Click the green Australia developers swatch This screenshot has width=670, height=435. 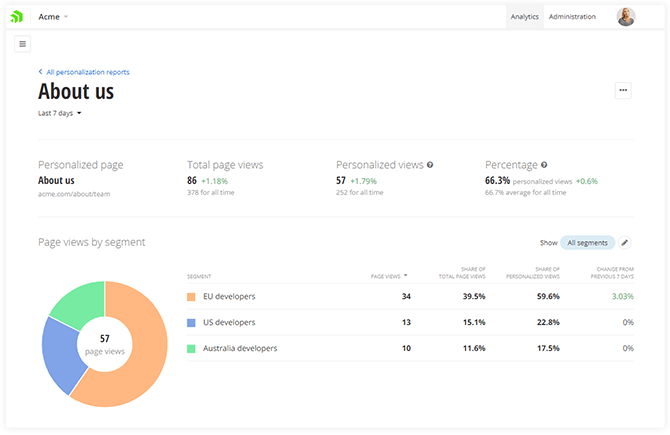[192, 348]
